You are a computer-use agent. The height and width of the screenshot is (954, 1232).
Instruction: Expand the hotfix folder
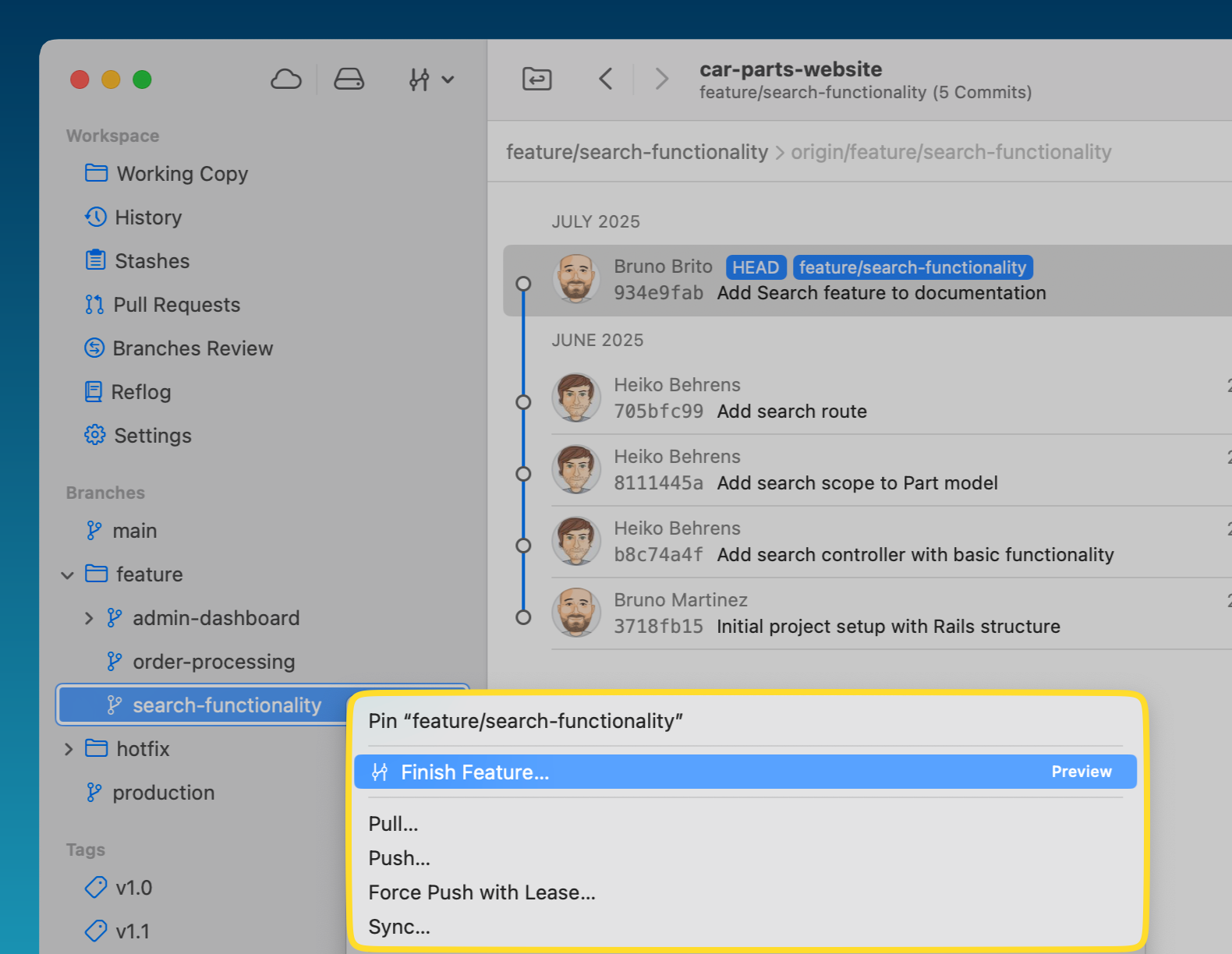coord(69,750)
